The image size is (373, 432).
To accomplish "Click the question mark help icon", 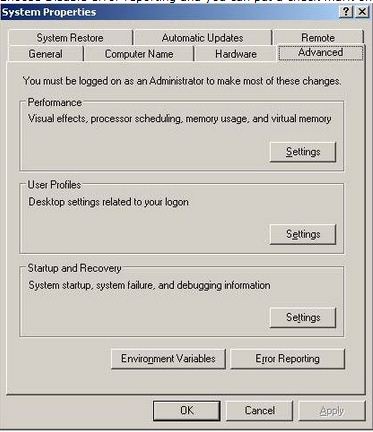I will [346, 12].
